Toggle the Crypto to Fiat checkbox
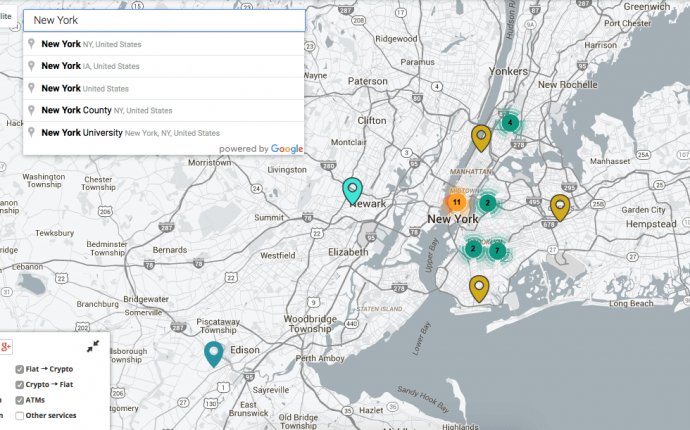 19,385
